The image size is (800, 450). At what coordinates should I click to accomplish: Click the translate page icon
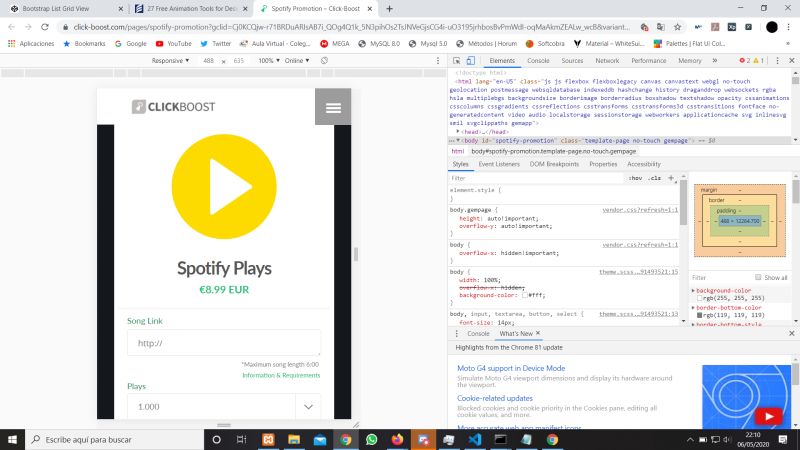pos(661,27)
